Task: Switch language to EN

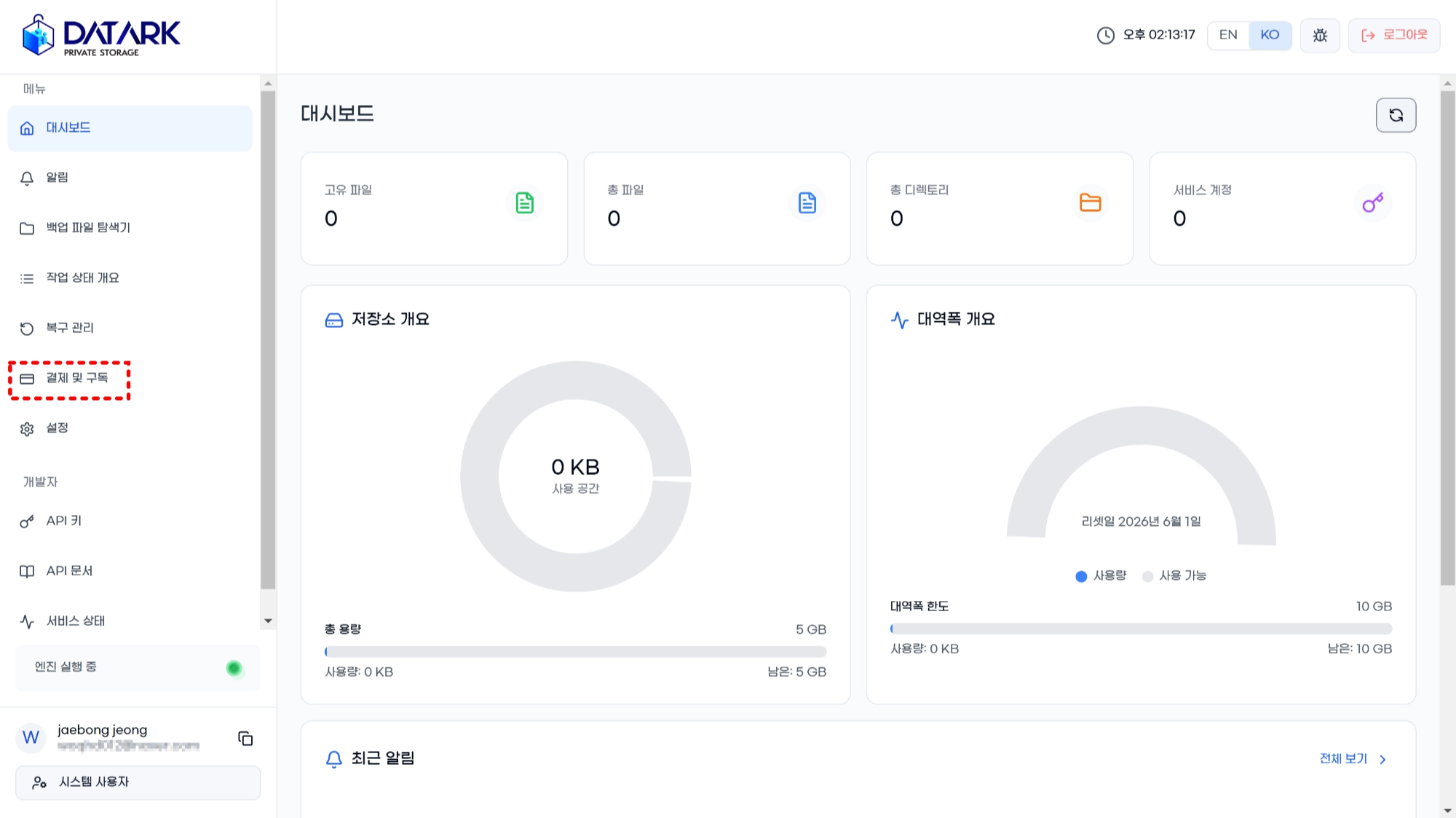Action: [x=1228, y=35]
